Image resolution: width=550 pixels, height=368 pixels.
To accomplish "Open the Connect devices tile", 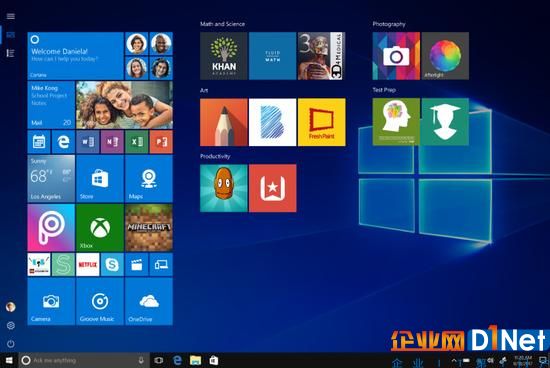I will tap(161, 265).
